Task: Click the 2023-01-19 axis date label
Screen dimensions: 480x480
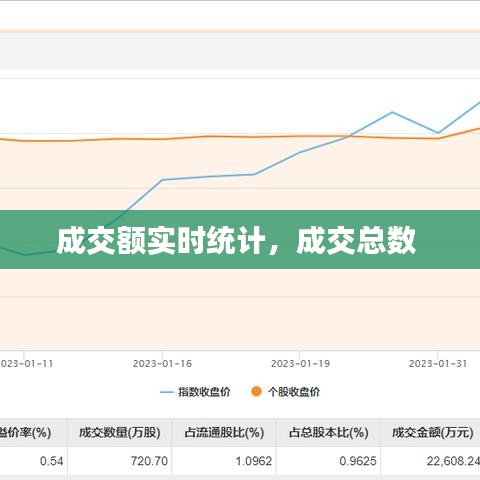Action: [300, 364]
